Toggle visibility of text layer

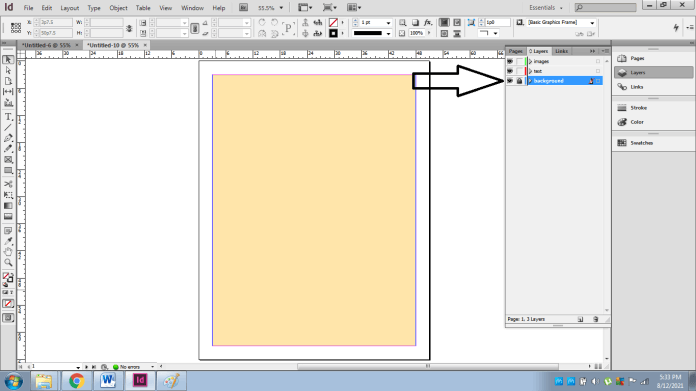click(510, 71)
